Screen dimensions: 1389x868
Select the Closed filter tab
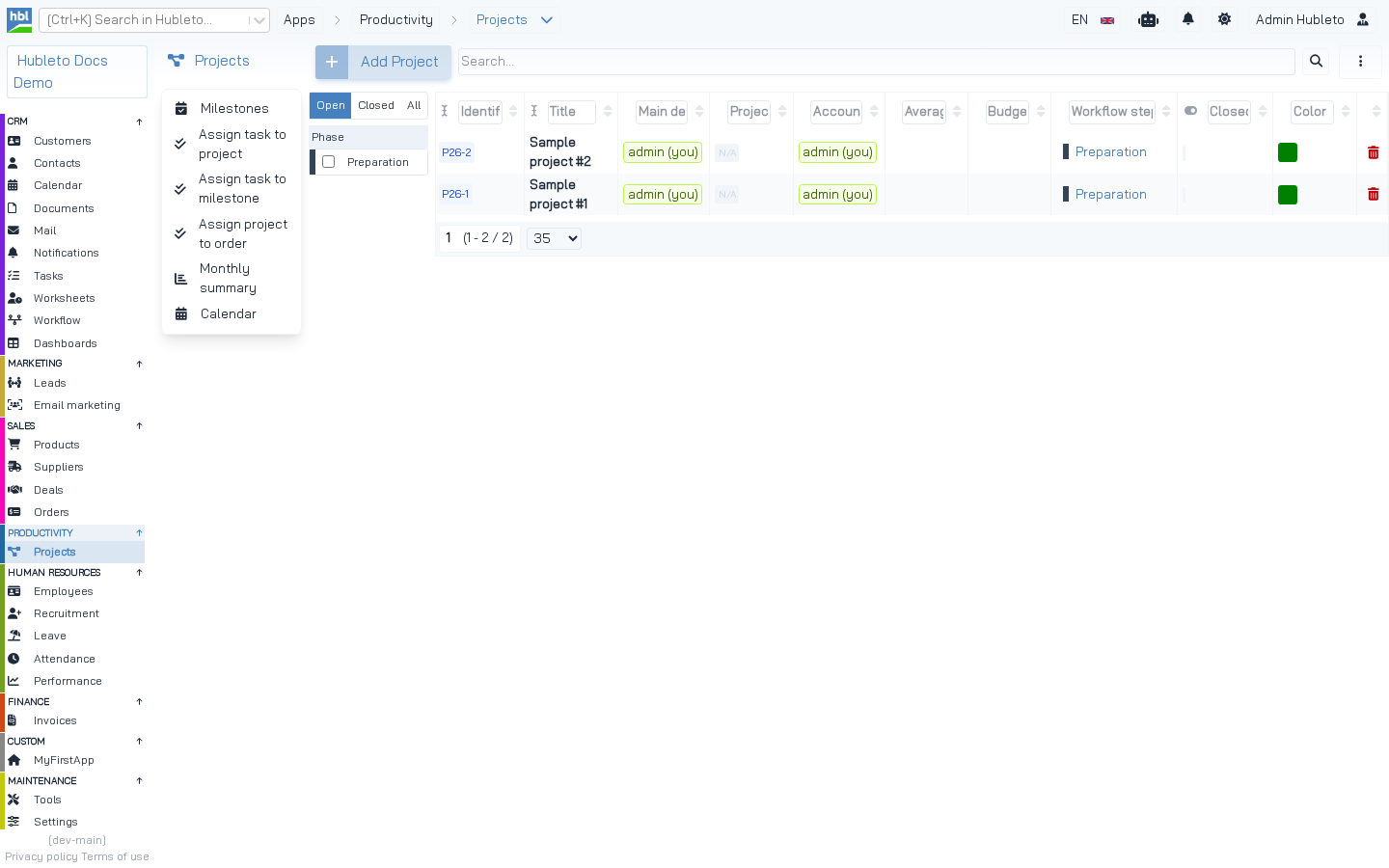coord(376,106)
